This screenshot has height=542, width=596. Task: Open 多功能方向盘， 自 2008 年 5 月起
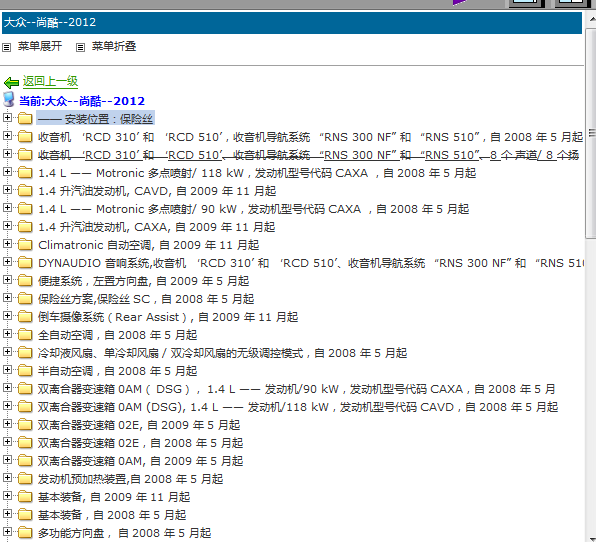click(124, 533)
